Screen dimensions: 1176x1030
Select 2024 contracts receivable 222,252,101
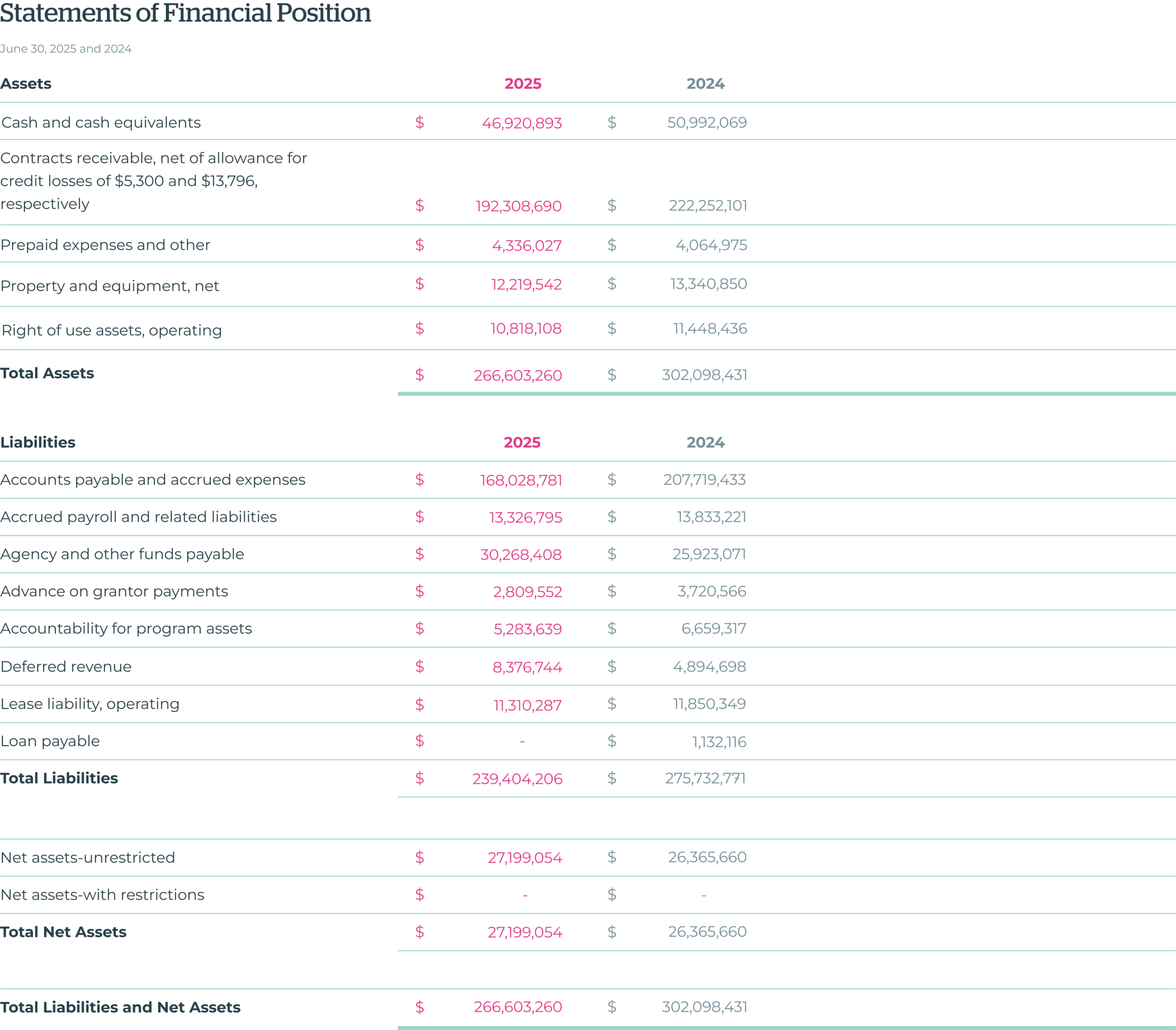pyautogui.click(x=707, y=206)
